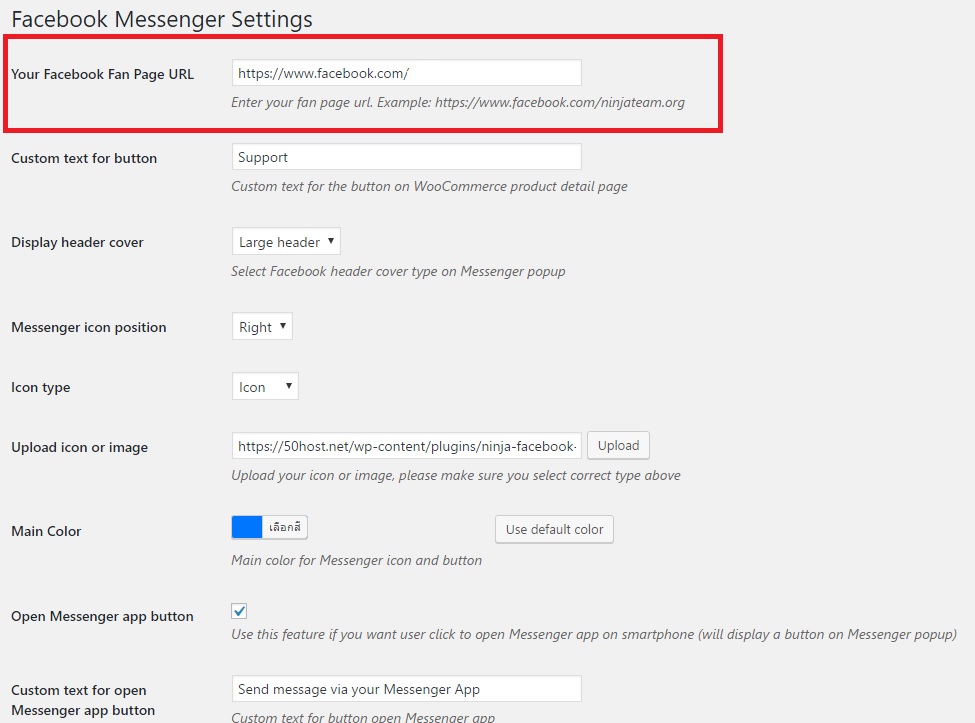Click the เลือกสี color picker button
The height and width of the screenshot is (723, 975).
[x=285, y=527]
